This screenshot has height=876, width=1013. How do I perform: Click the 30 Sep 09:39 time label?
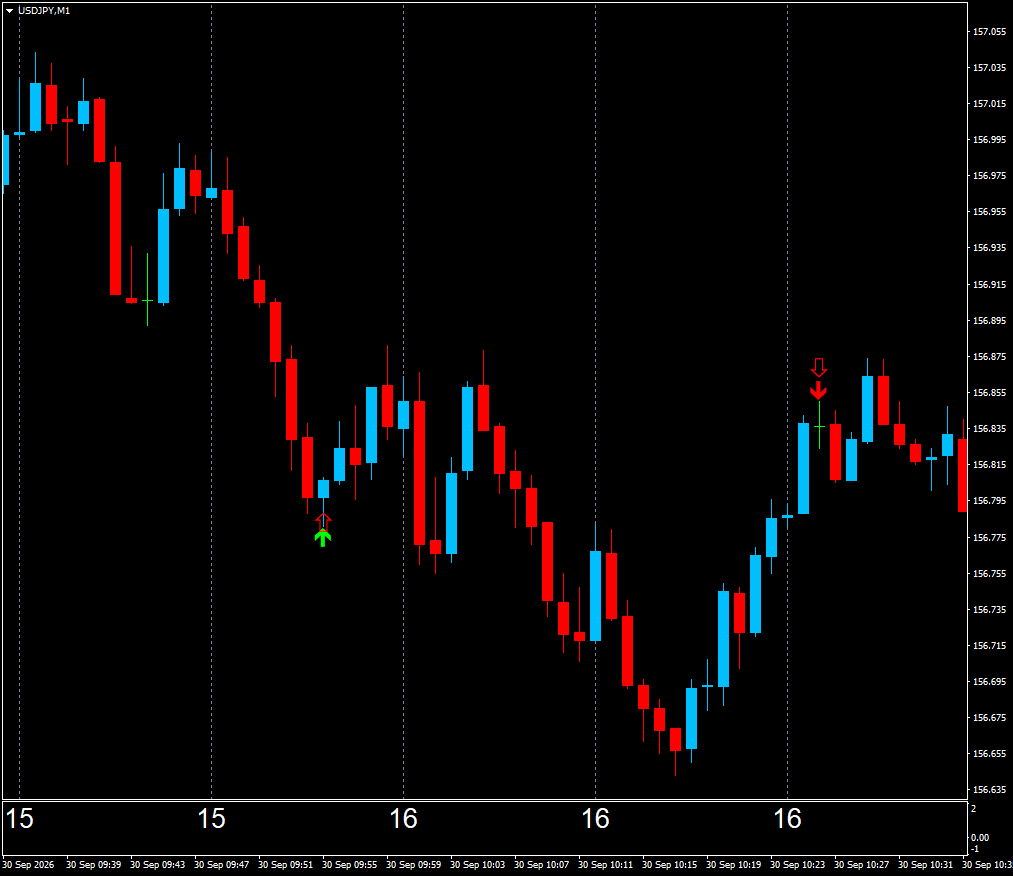click(94, 864)
